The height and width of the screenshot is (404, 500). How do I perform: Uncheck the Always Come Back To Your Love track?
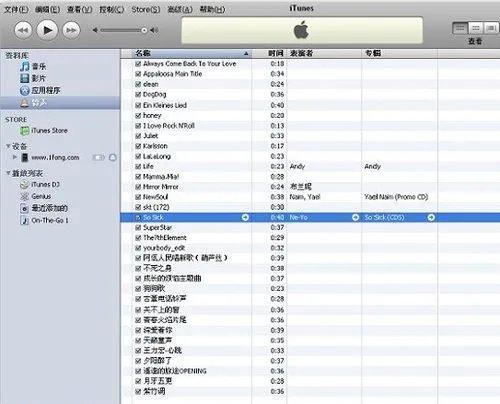[x=138, y=64]
